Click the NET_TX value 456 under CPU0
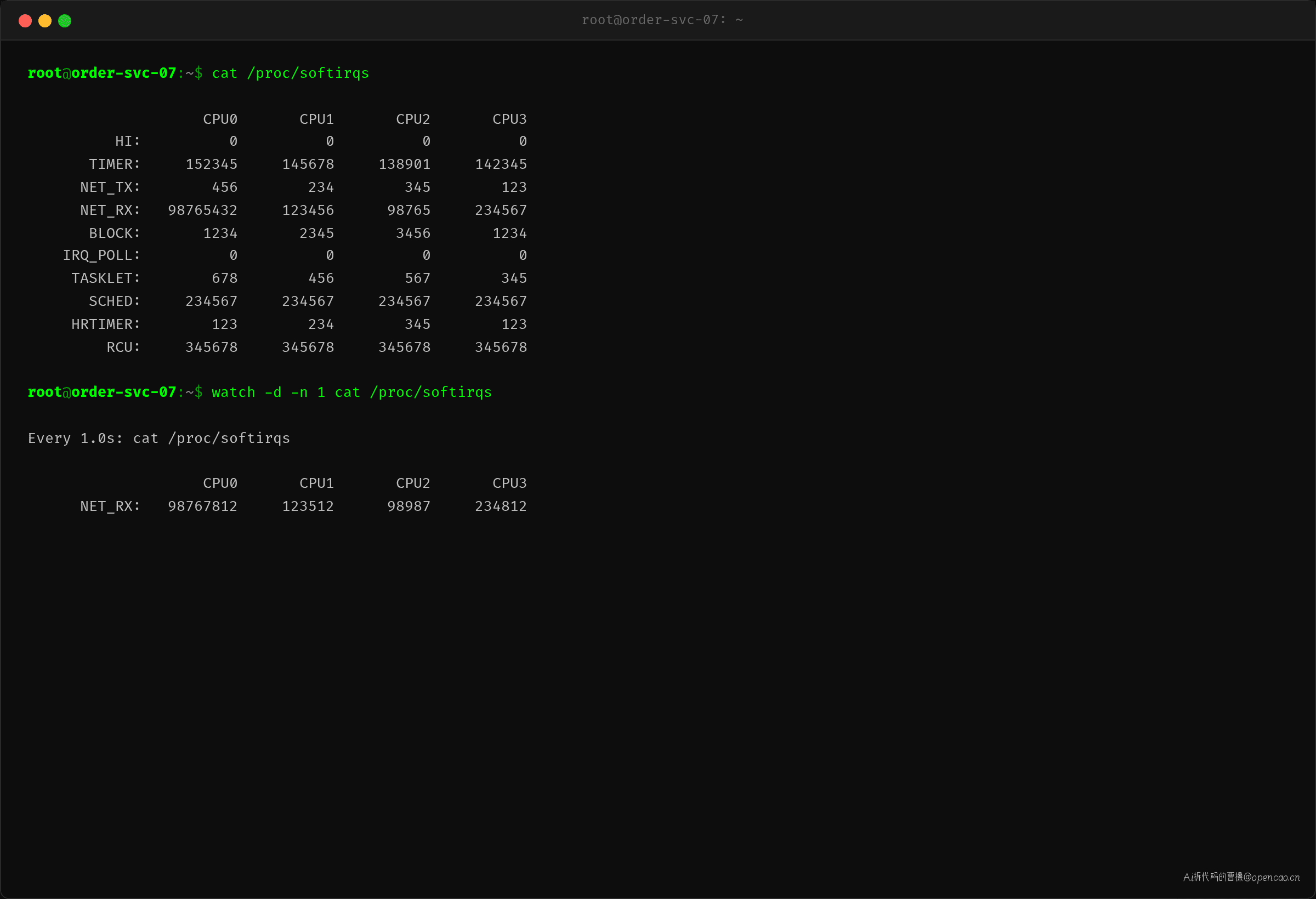Image resolution: width=1316 pixels, height=899 pixels. click(225, 187)
